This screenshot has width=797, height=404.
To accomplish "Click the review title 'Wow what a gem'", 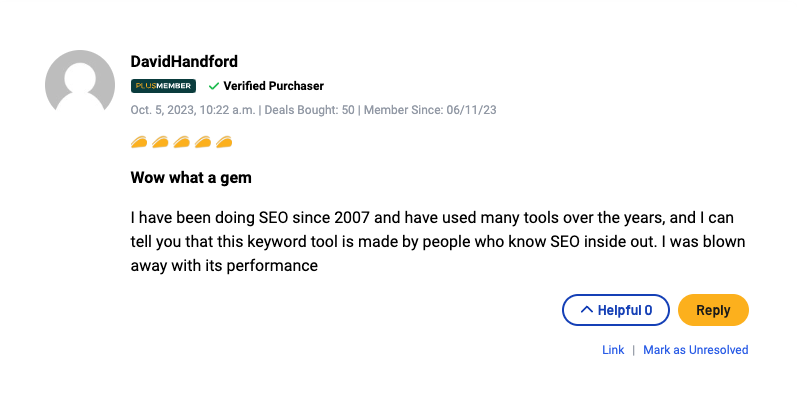I will tap(191, 178).
